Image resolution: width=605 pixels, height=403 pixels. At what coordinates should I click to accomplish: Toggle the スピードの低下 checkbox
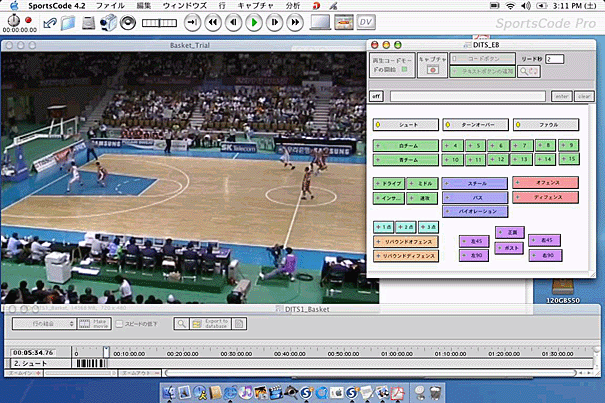tap(118, 324)
